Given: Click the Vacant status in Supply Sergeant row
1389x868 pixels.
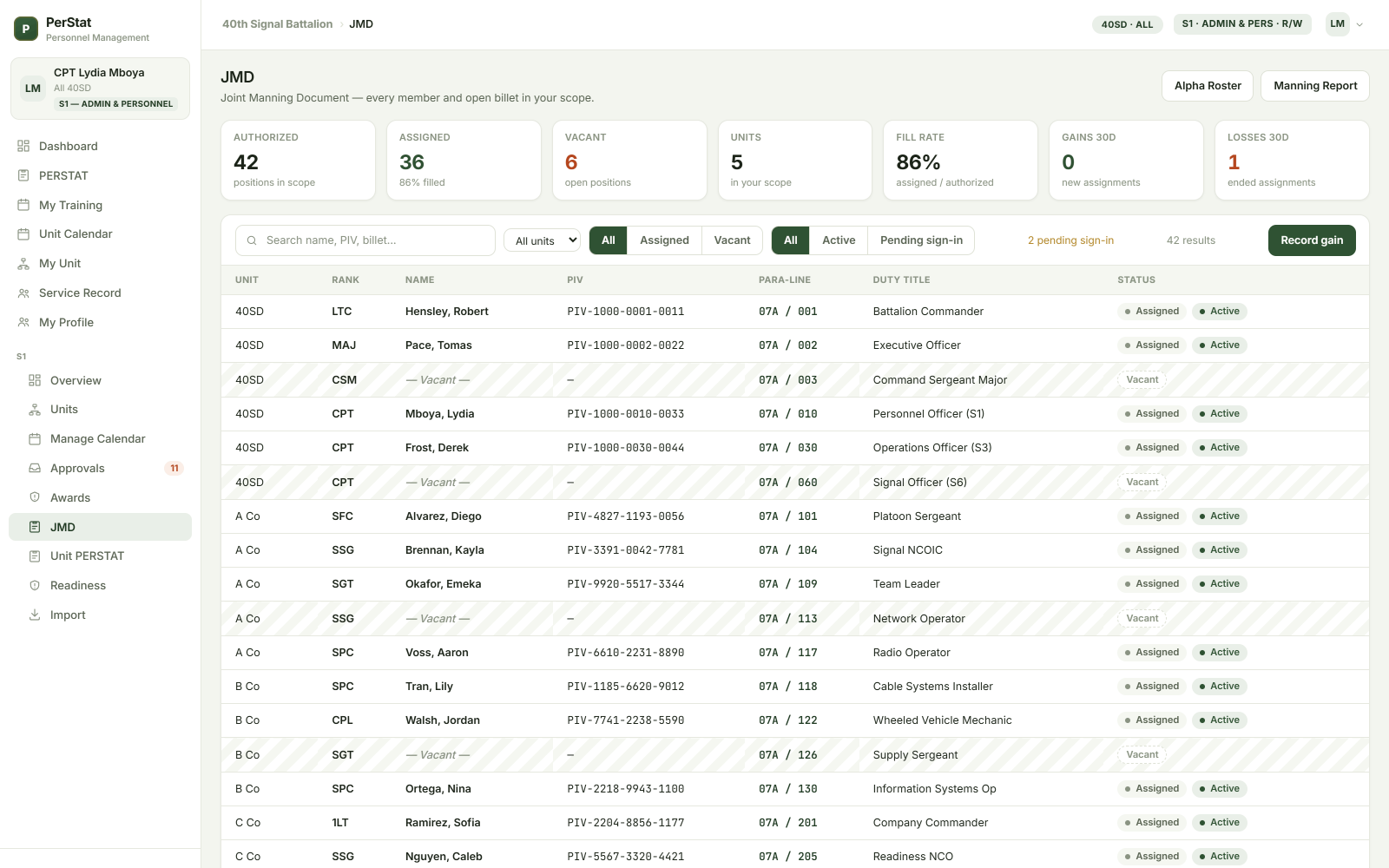Looking at the screenshot, I should point(1142,755).
